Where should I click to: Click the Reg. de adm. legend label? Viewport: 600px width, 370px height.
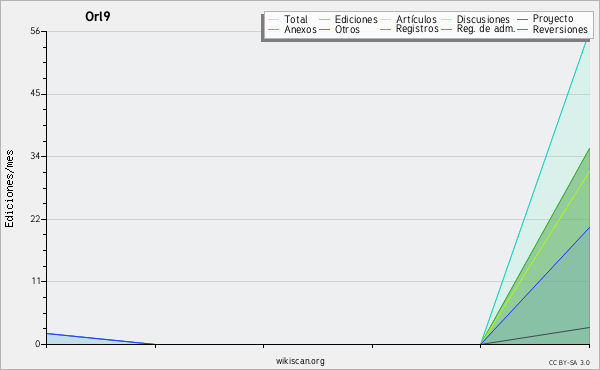(486, 29)
